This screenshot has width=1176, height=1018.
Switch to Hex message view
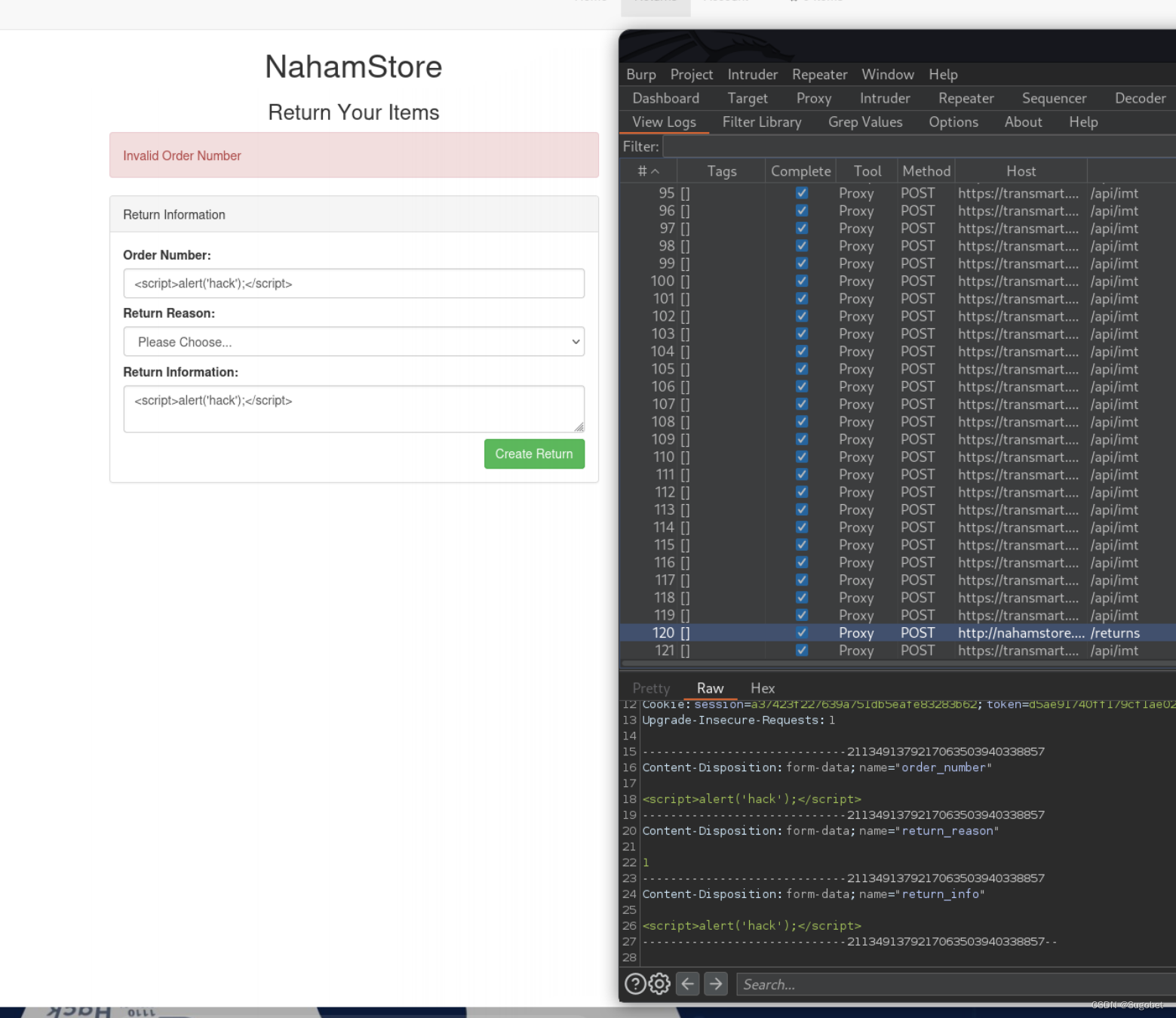(763, 688)
